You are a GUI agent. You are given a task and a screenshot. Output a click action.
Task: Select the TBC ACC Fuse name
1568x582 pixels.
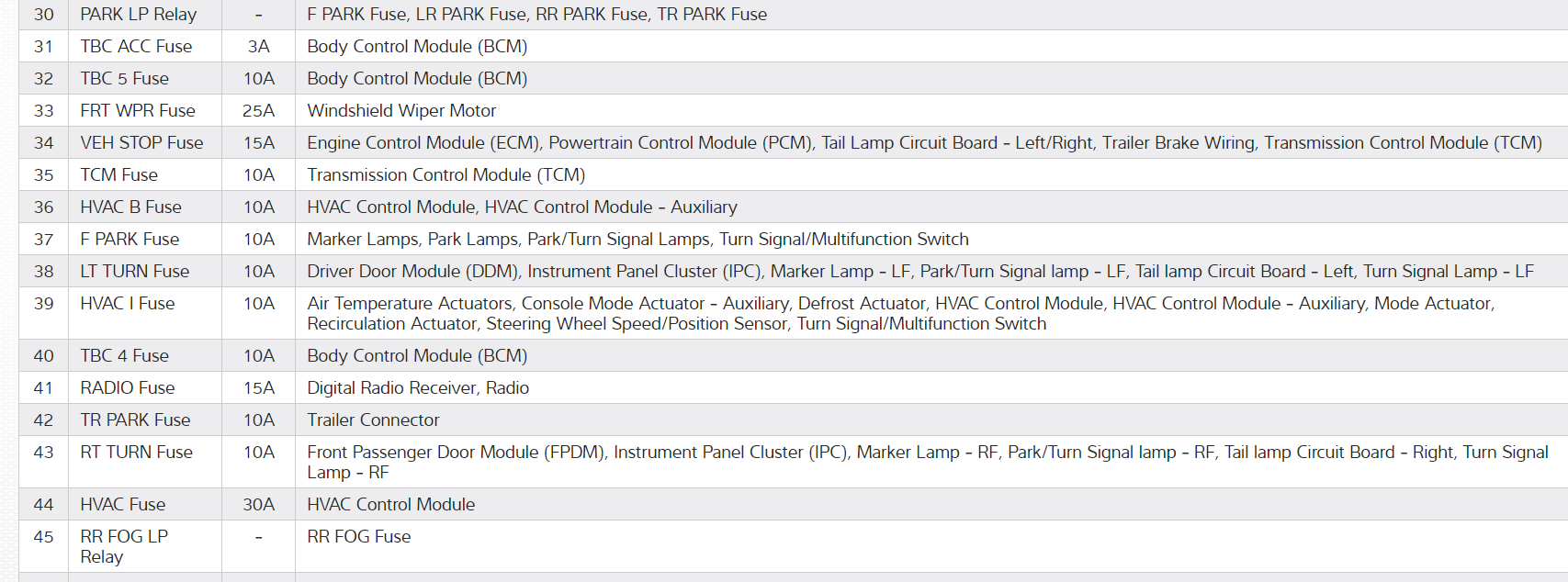pos(136,47)
